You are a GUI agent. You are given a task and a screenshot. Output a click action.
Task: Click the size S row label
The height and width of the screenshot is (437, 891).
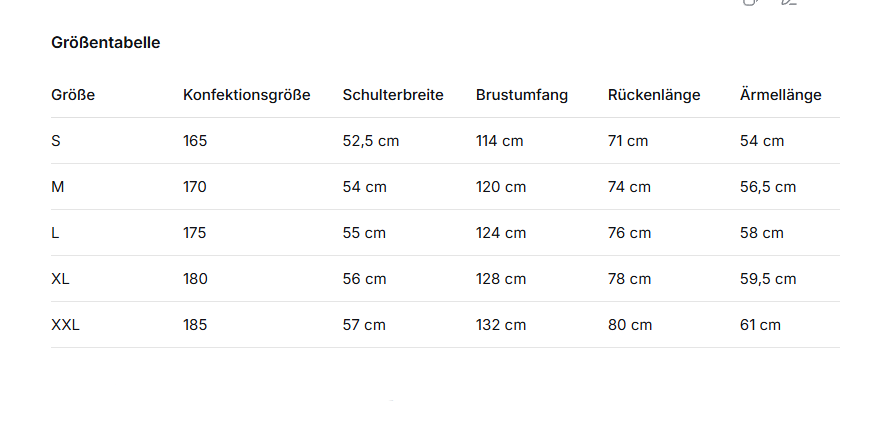(x=56, y=141)
